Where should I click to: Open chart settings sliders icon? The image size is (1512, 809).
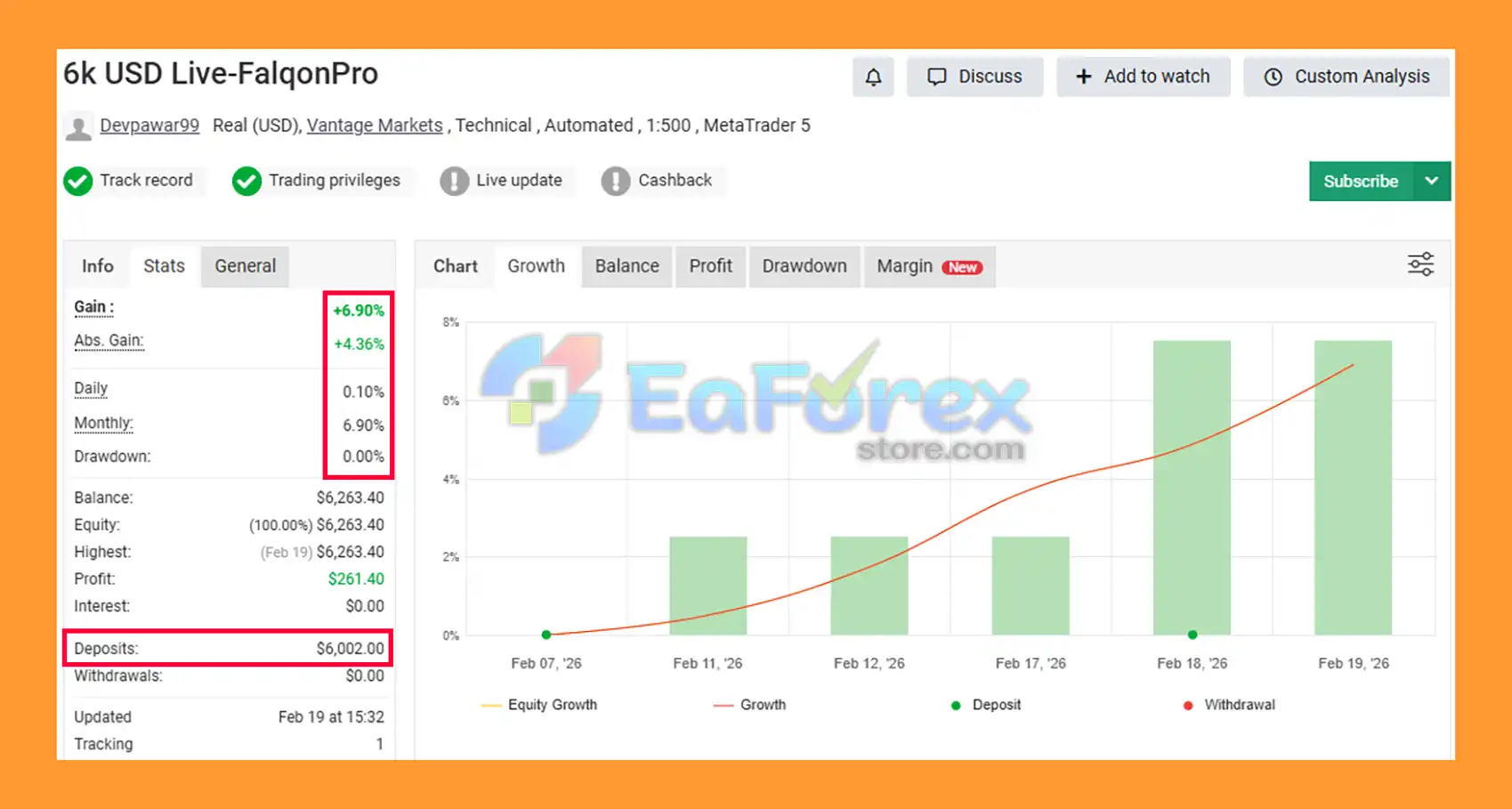1419,265
